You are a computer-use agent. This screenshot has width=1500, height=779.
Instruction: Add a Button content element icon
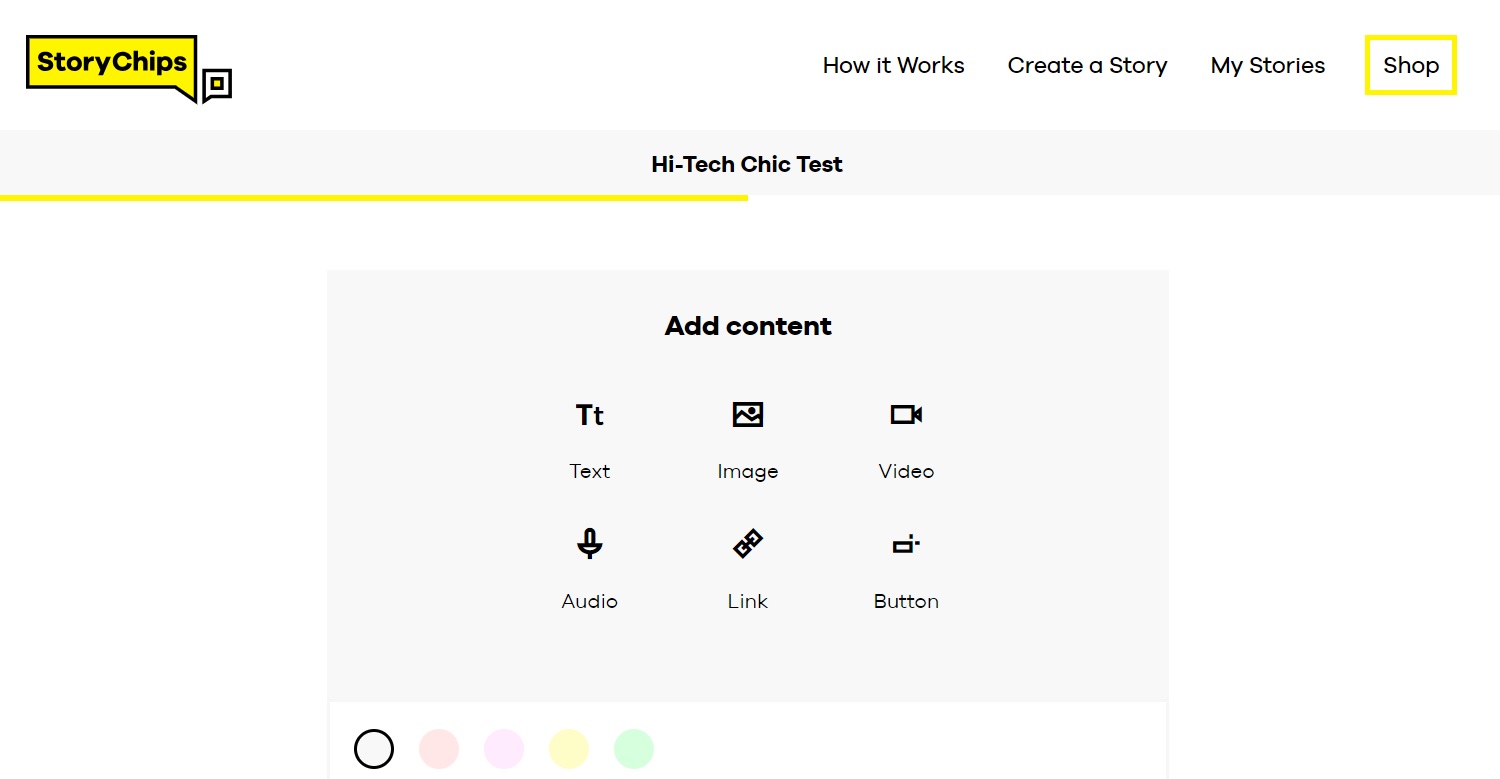[906, 544]
